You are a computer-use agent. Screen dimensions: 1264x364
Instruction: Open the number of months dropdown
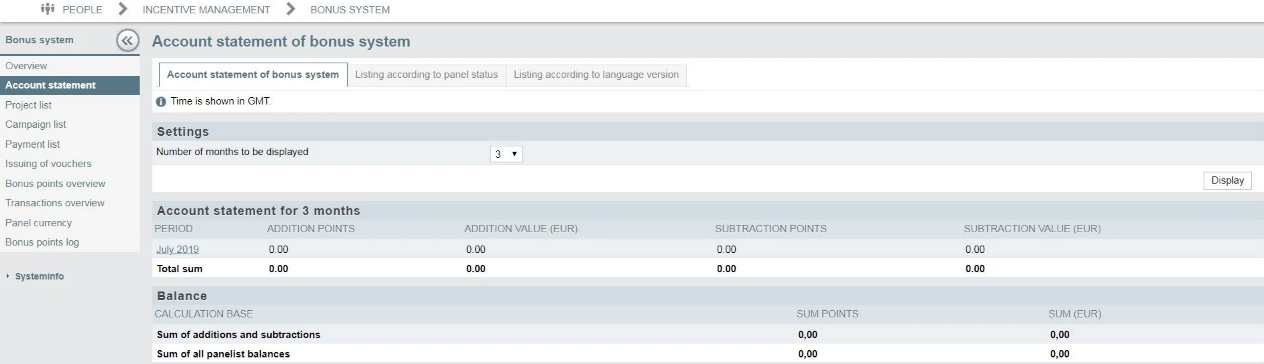point(507,155)
